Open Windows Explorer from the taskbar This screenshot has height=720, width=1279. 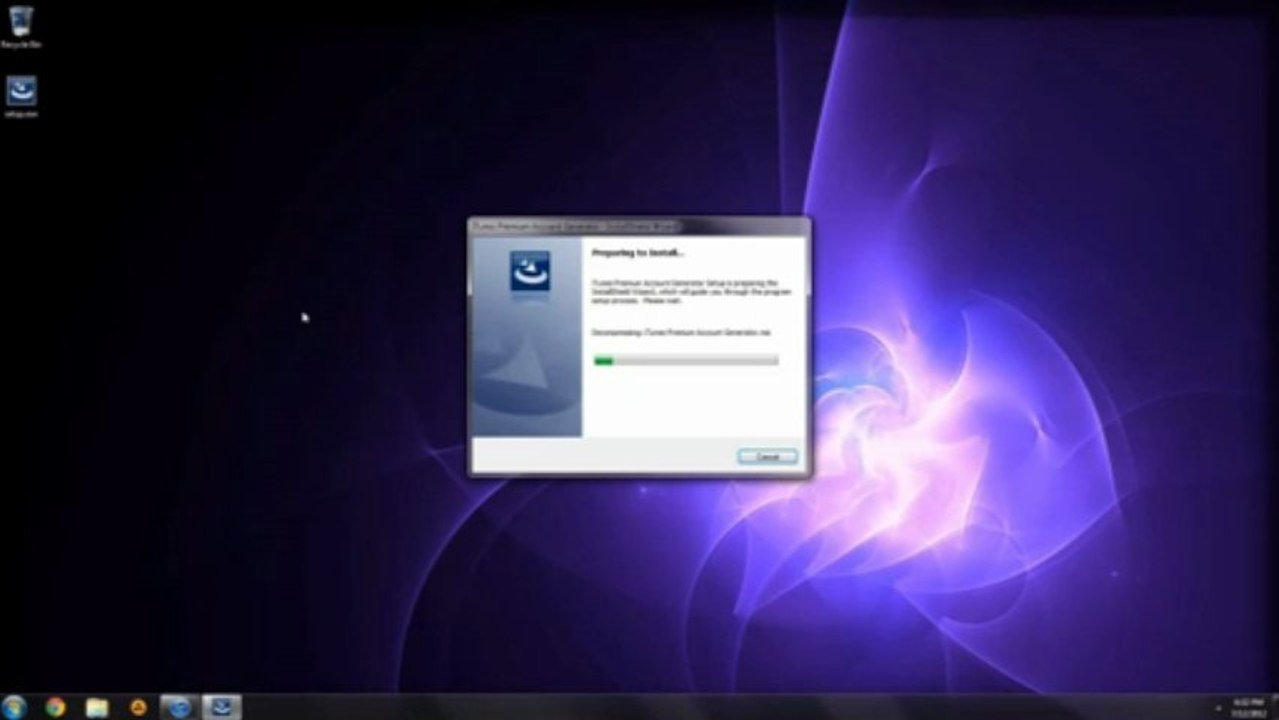[96, 707]
